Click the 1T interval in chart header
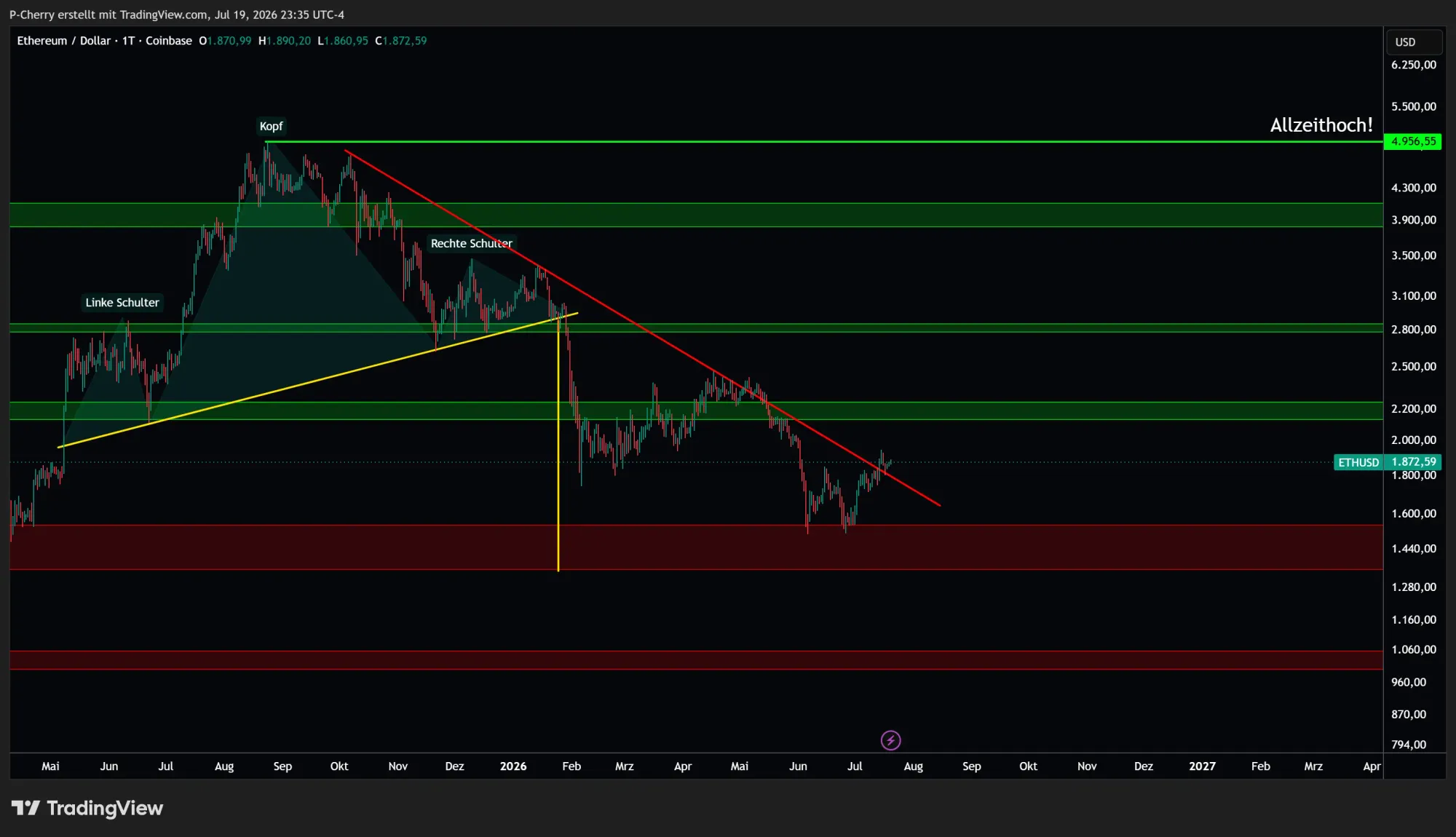Screen dimensions: 1456x837 coord(128,41)
